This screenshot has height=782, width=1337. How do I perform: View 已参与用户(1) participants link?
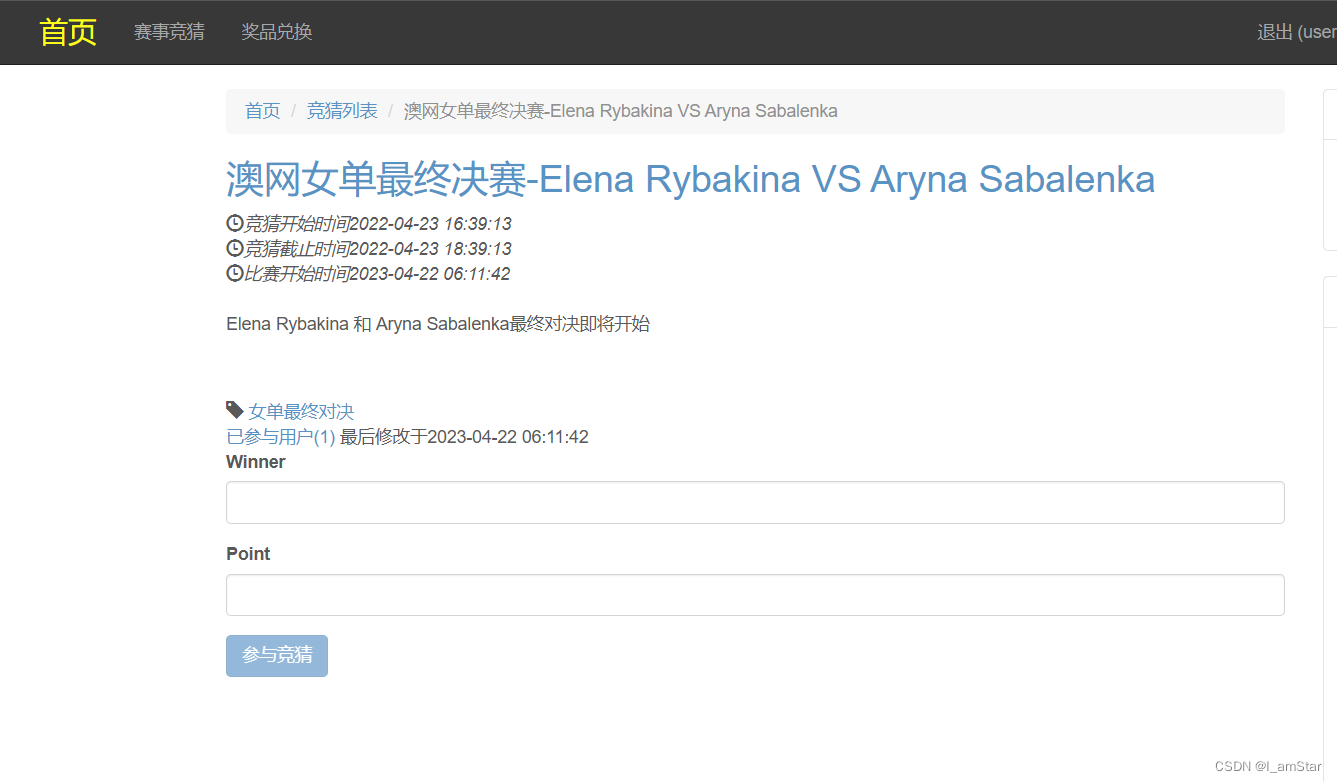[x=281, y=437]
